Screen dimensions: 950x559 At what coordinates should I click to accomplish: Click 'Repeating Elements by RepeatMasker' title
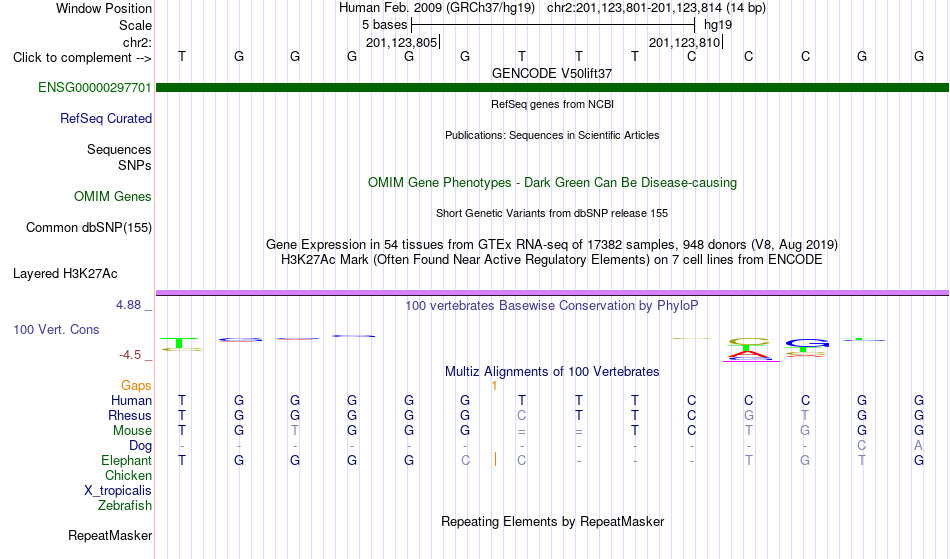click(x=553, y=522)
